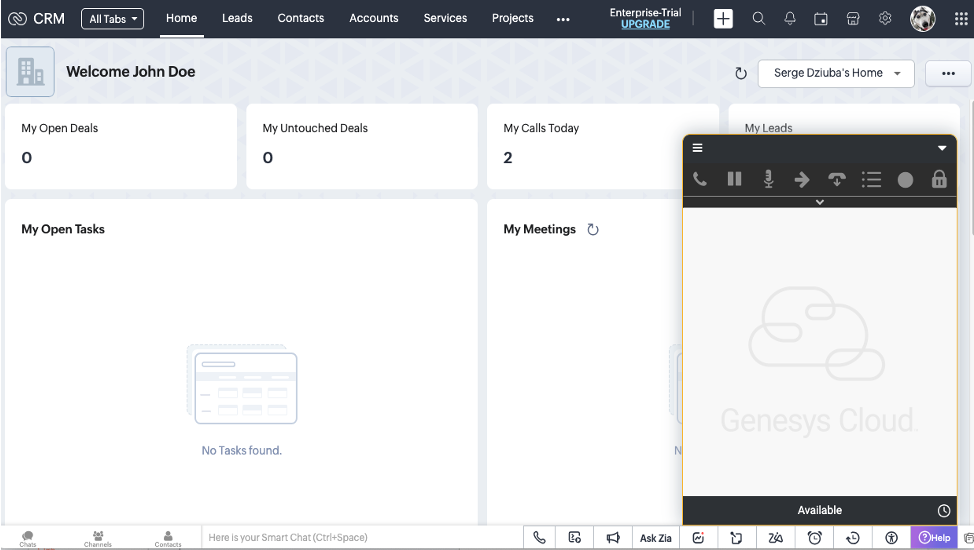Image resolution: width=974 pixels, height=550 pixels.
Task: Click the UPGRADE link
Action: point(645,24)
